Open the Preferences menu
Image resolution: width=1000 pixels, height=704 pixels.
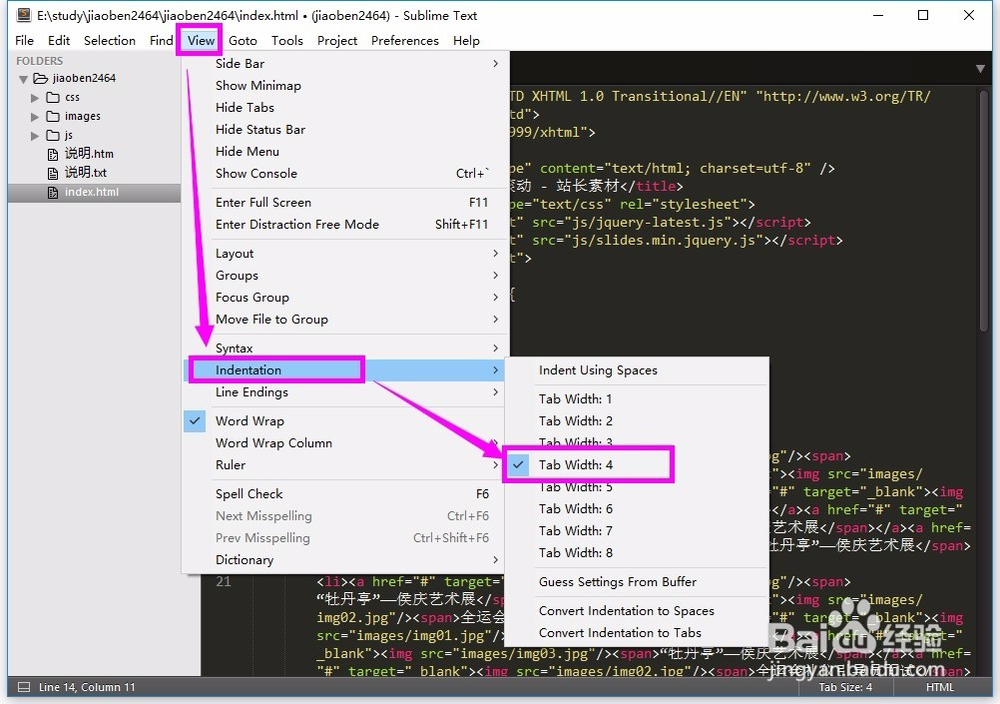[404, 40]
